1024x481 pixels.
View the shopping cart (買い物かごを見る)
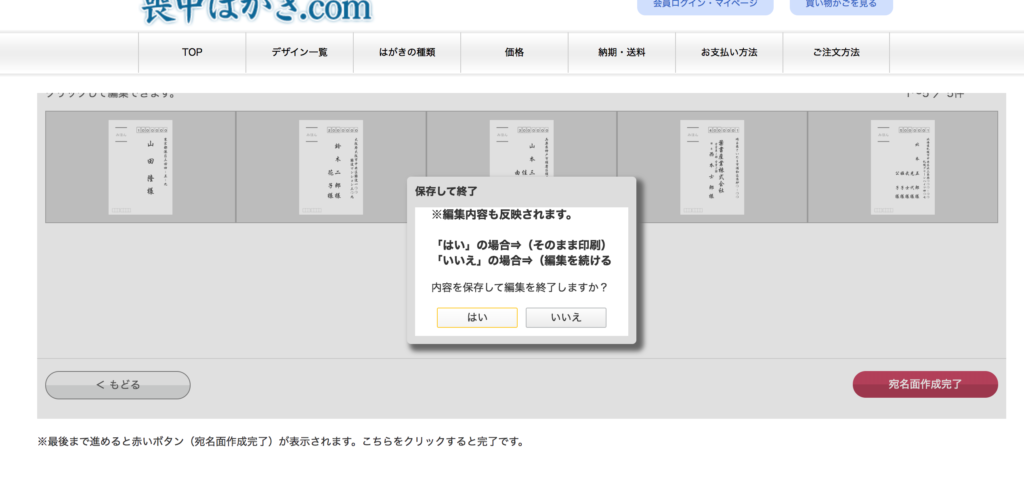(841, 6)
